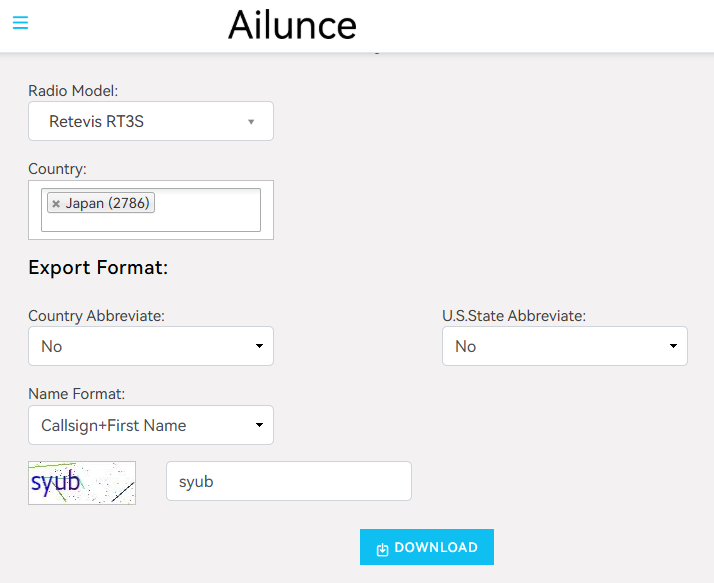Expand the Country Abbreviate dropdown
Image resolution: width=714 pixels, height=583 pixels.
pyautogui.click(x=150, y=346)
